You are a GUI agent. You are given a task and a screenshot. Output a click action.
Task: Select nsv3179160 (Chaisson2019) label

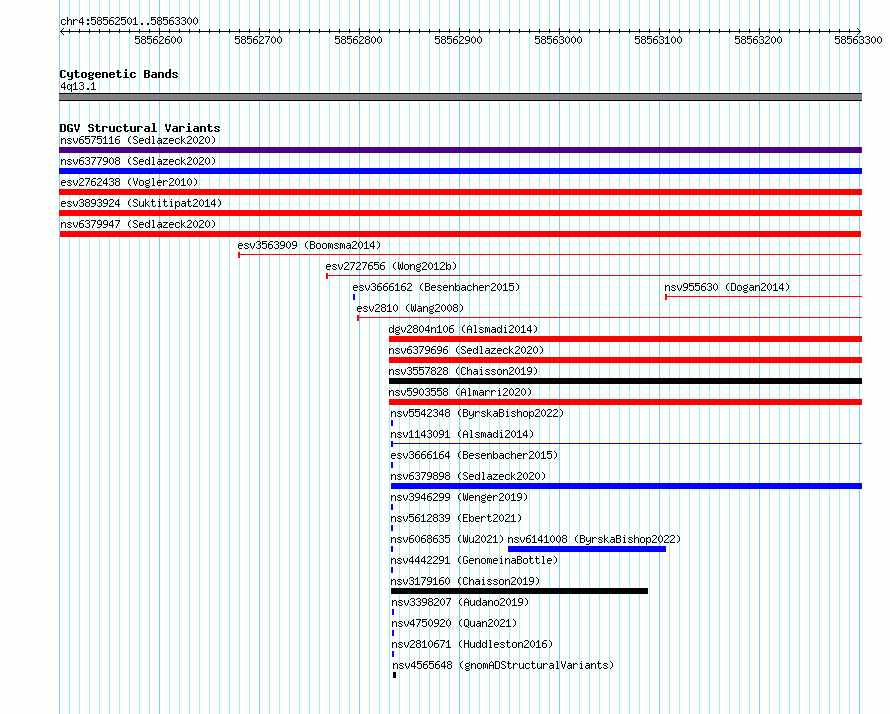(x=465, y=581)
